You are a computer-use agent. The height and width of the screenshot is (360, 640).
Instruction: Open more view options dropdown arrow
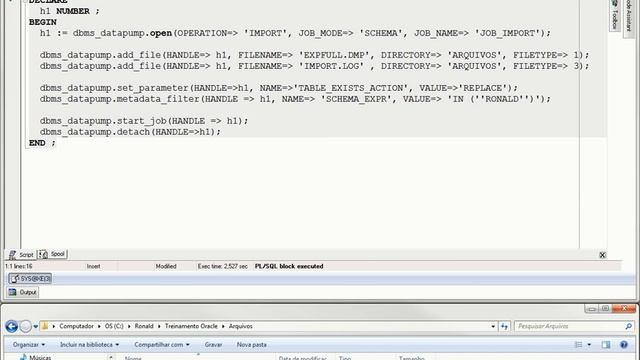[x=589, y=345]
